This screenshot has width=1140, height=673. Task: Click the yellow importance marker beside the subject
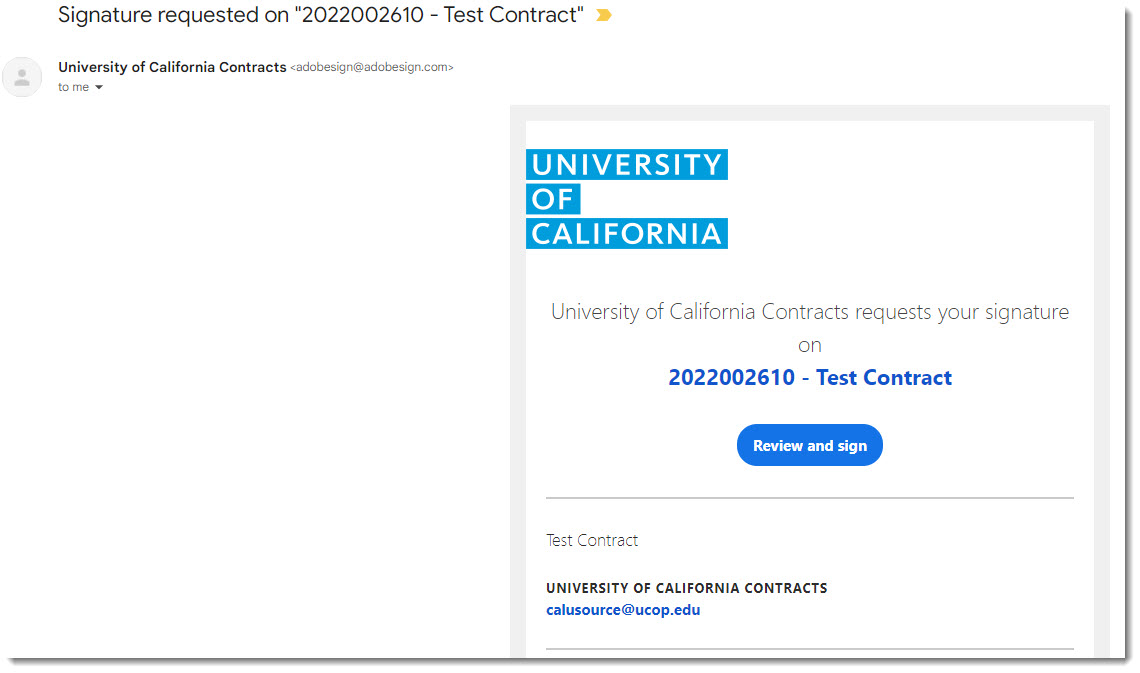pyautogui.click(x=603, y=16)
